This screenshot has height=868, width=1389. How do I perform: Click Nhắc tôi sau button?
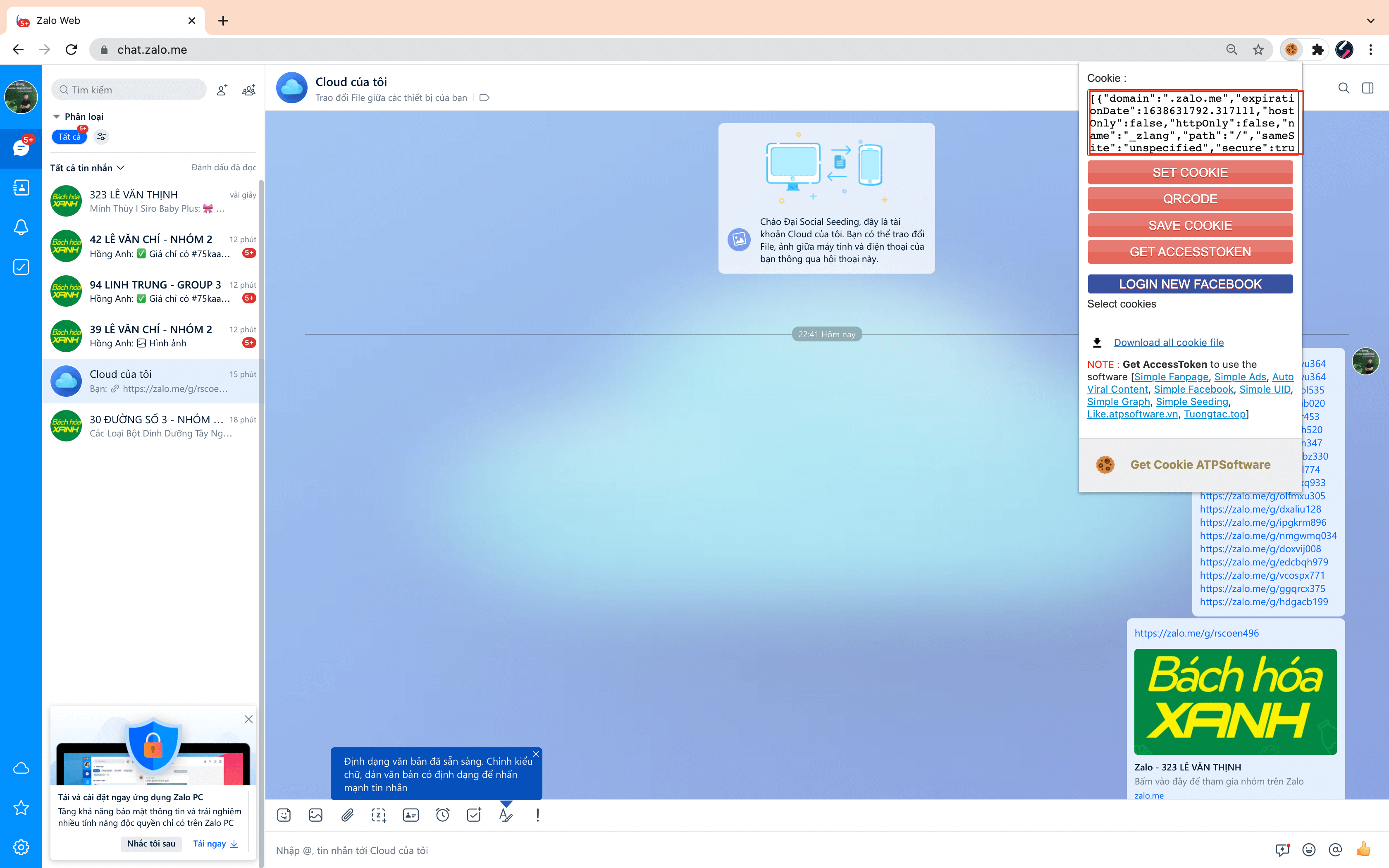pos(151,843)
